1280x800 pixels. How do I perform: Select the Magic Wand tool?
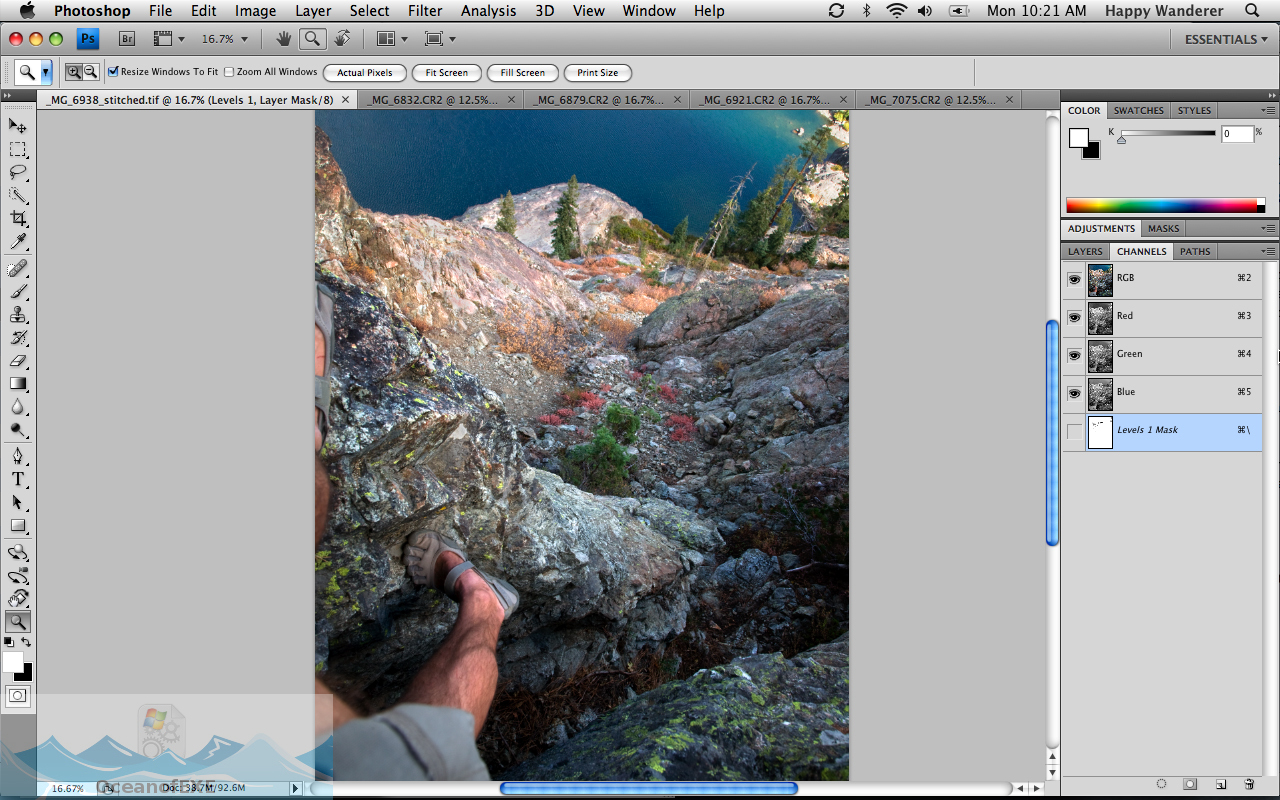click(x=18, y=195)
